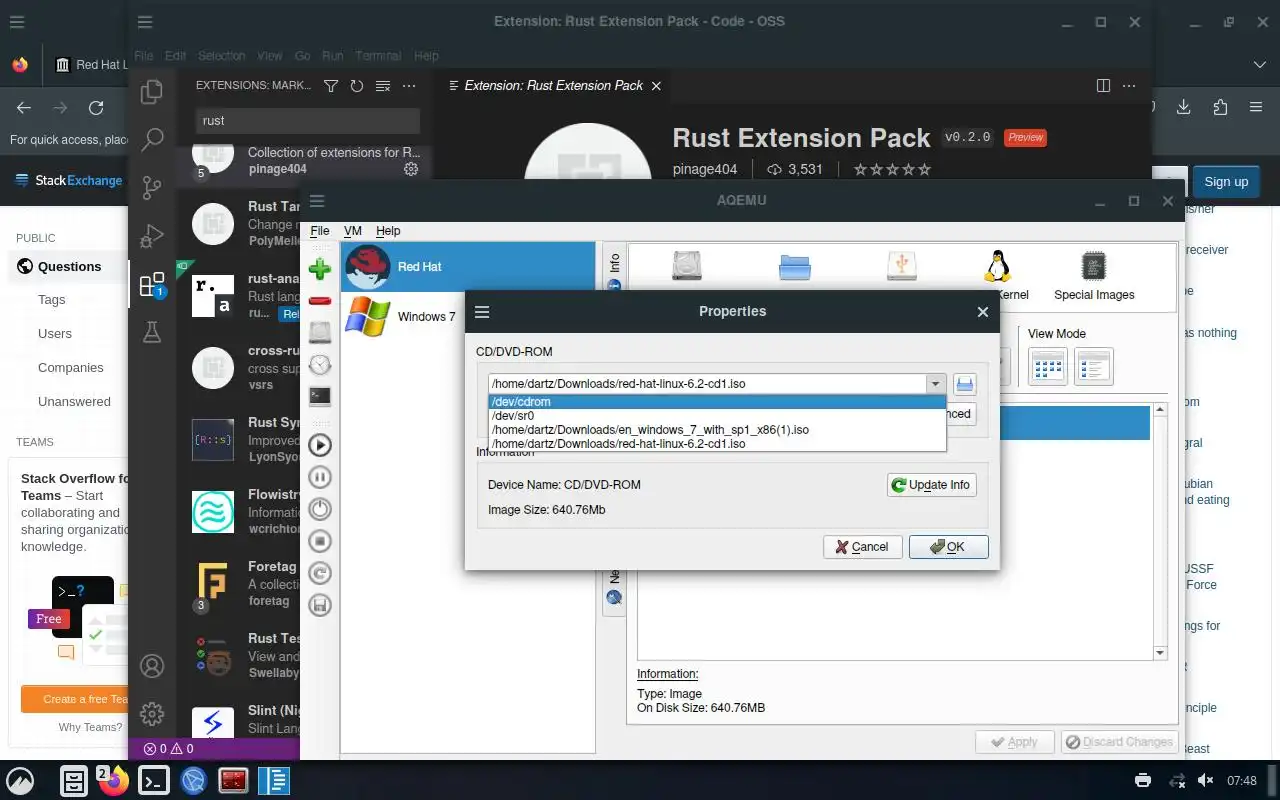Screen dimensions: 1280x800
Task: Switch to icon grid View Mode
Action: (x=1048, y=367)
